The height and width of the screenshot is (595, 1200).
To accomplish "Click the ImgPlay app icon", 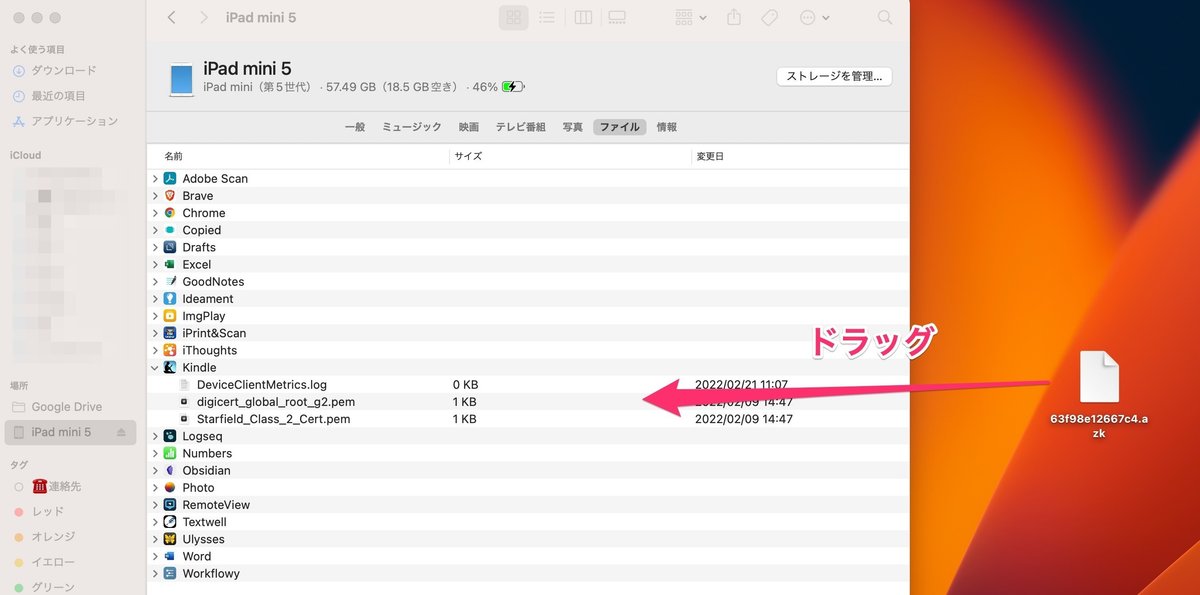I will [x=170, y=316].
